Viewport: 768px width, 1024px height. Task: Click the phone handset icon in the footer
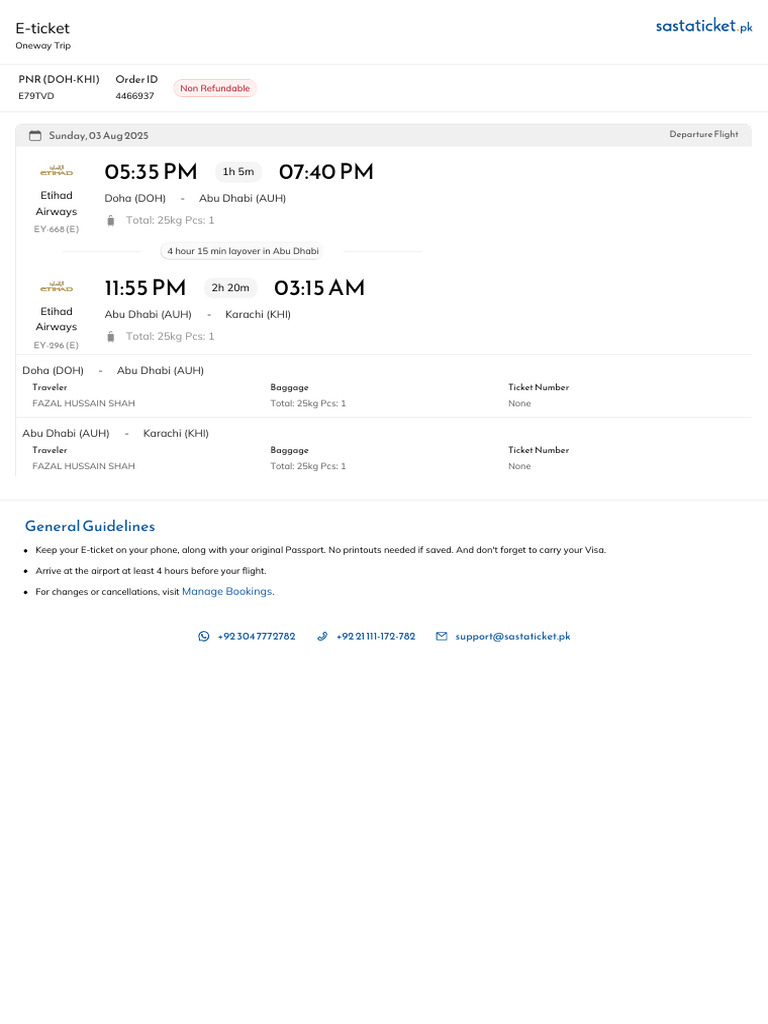(x=322, y=636)
